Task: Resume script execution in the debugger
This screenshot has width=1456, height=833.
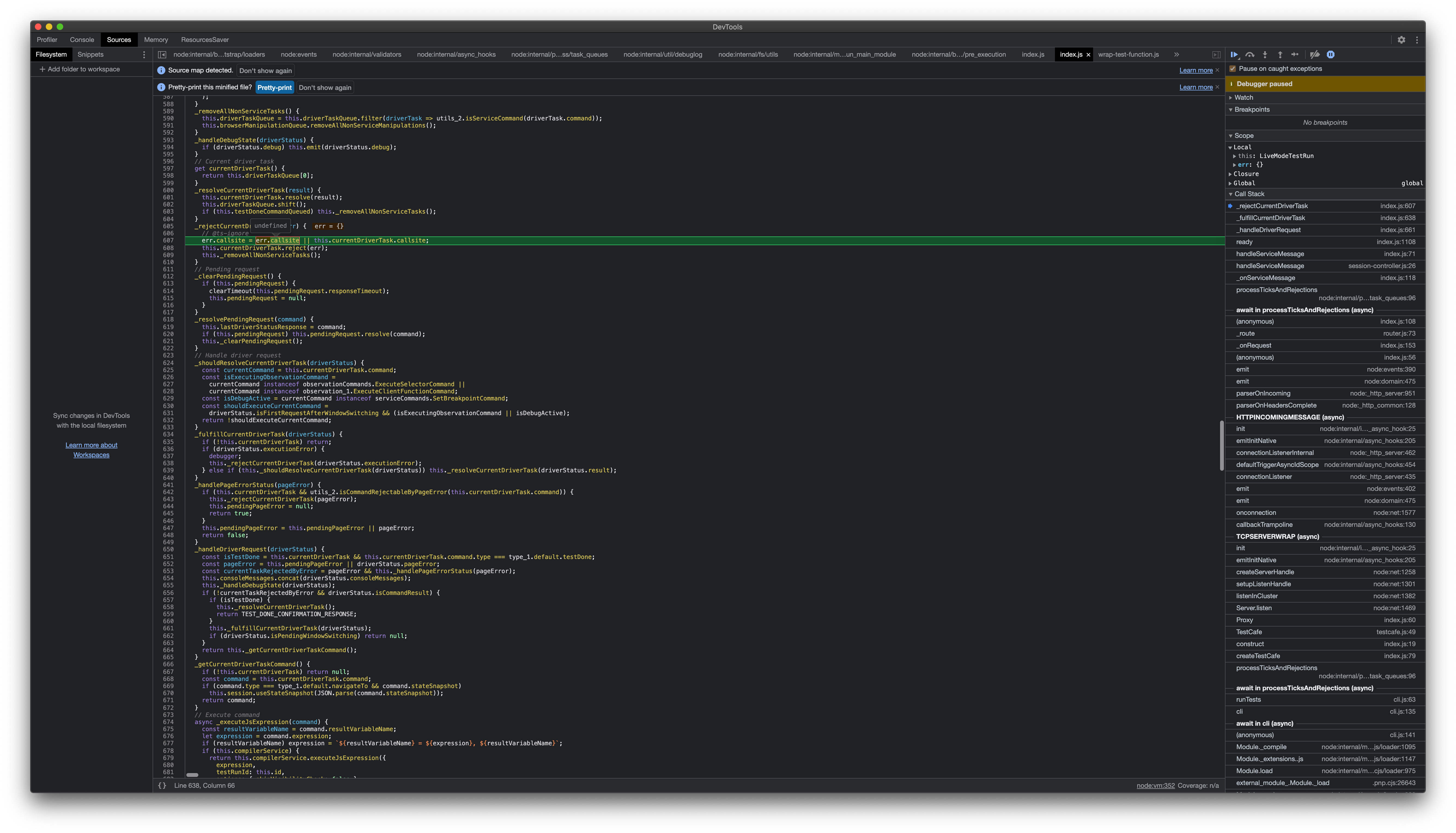Action: click(1234, 55)
